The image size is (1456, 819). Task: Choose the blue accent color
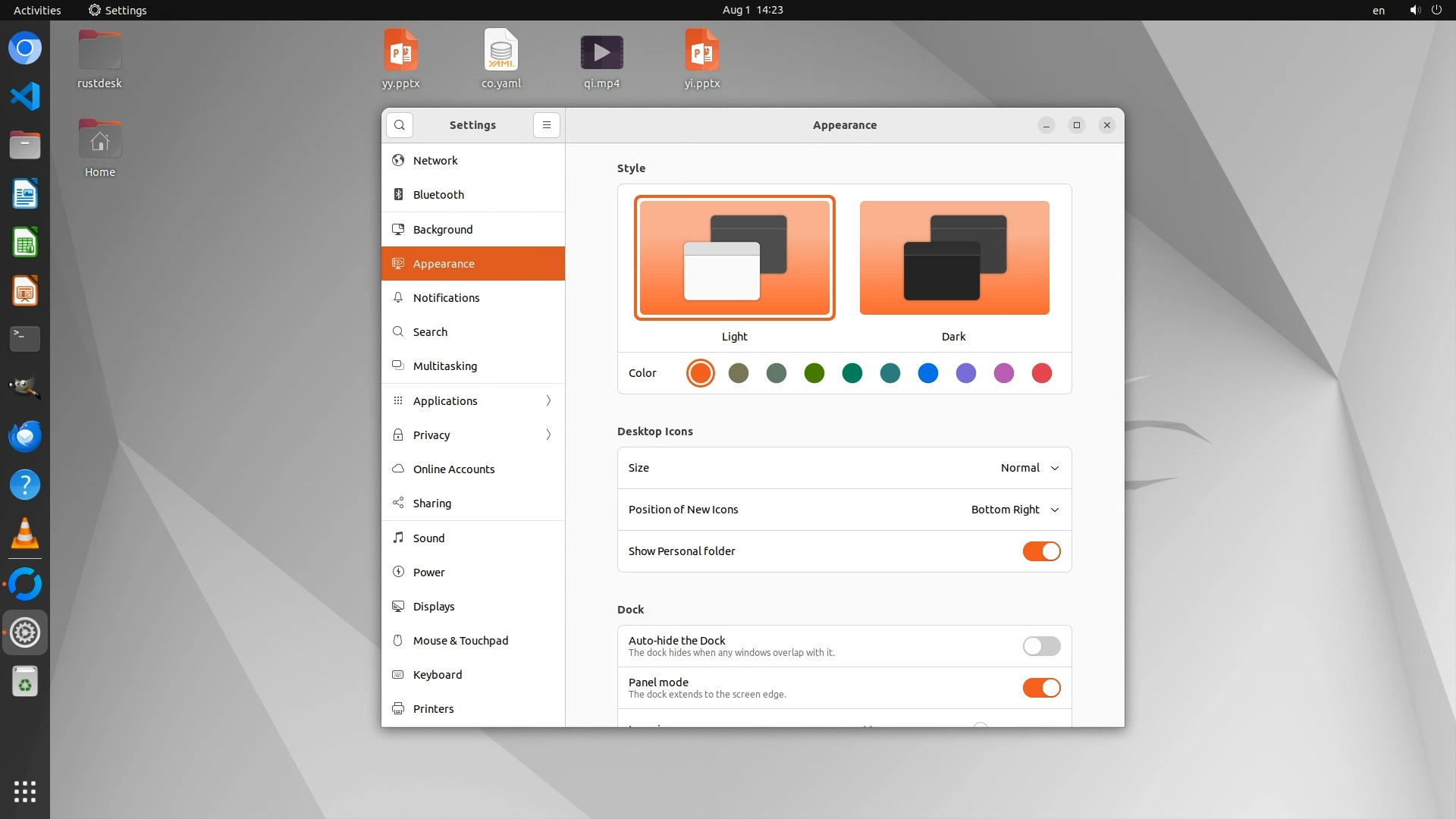[927, 373]
